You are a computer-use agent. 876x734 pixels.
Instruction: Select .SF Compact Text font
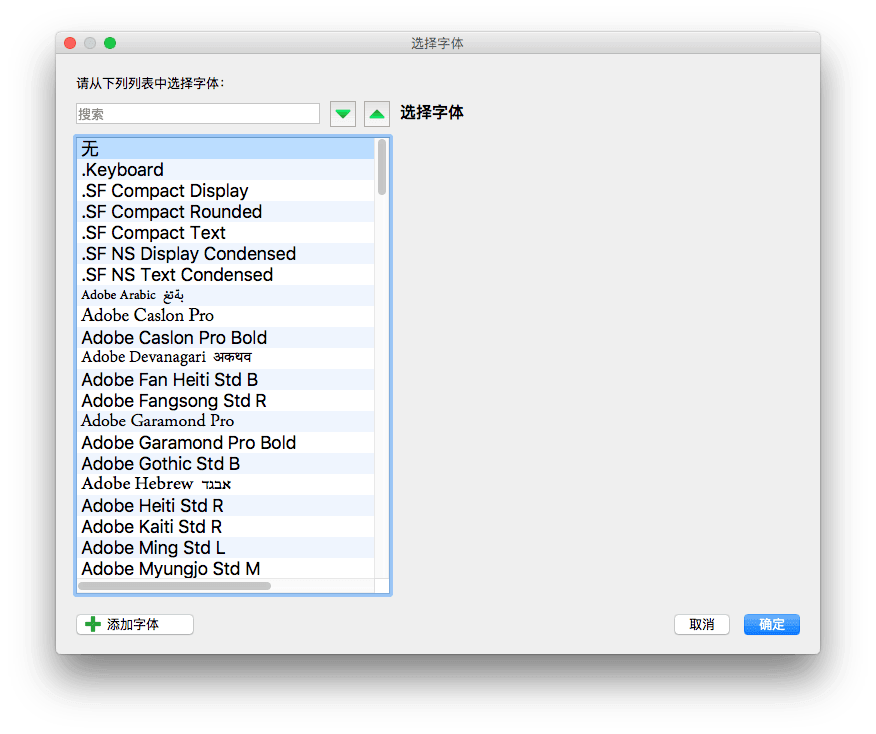click(225, 232)
